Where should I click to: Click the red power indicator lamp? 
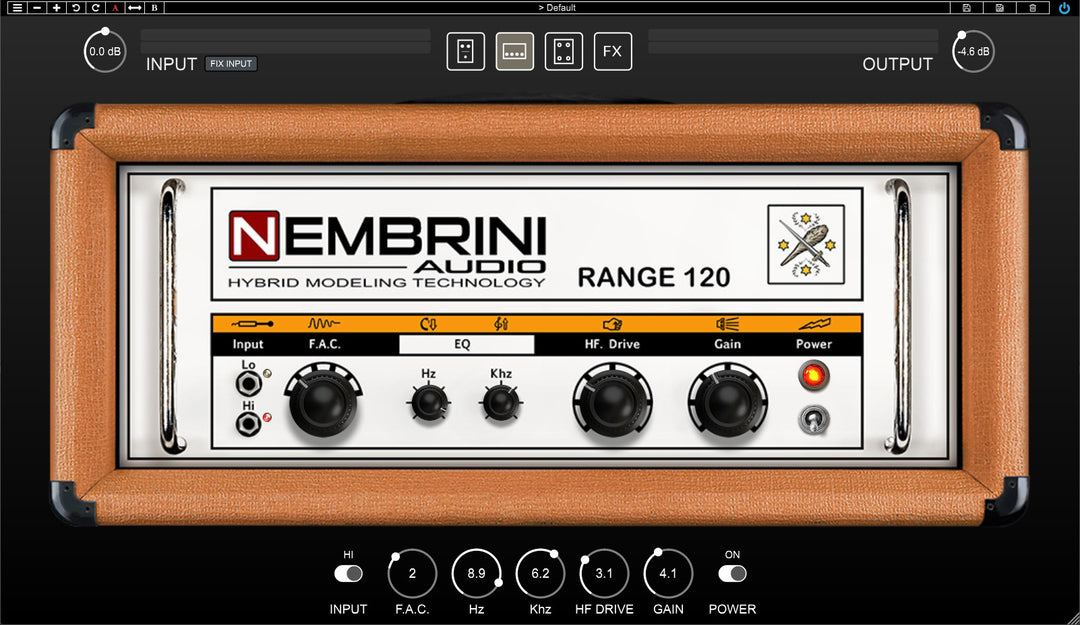pos(813,376)
